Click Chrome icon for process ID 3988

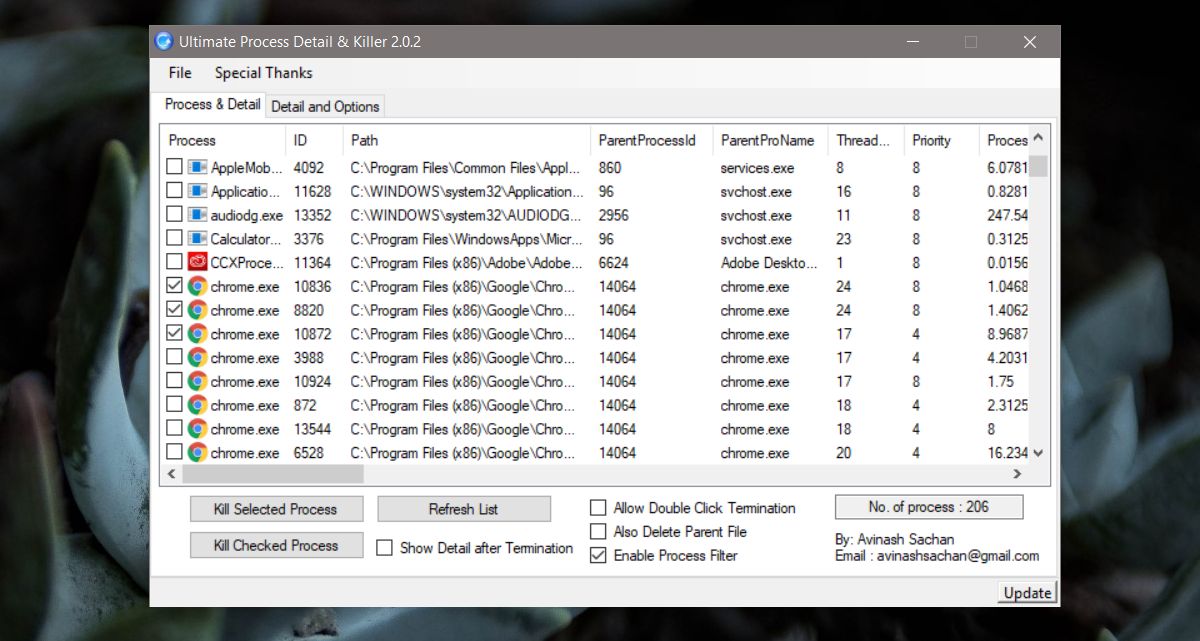tap(197, 358)
